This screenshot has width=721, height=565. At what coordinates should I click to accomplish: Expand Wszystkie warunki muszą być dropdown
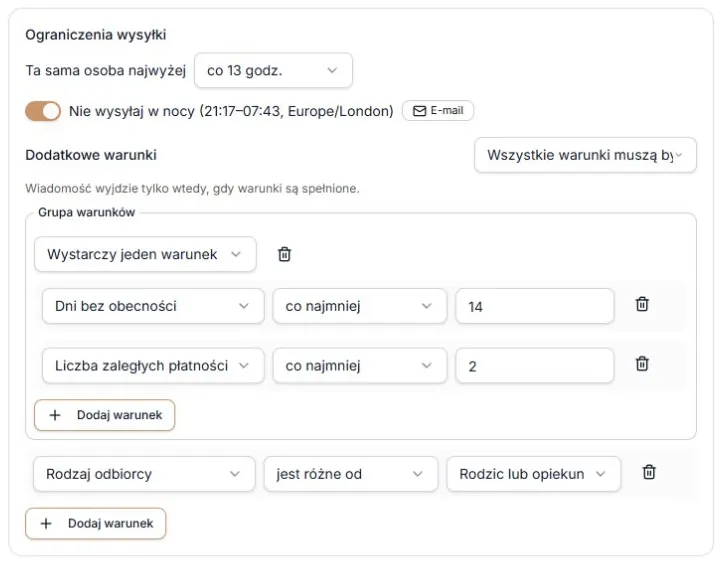pyautogui.click(x=585, y=155)
